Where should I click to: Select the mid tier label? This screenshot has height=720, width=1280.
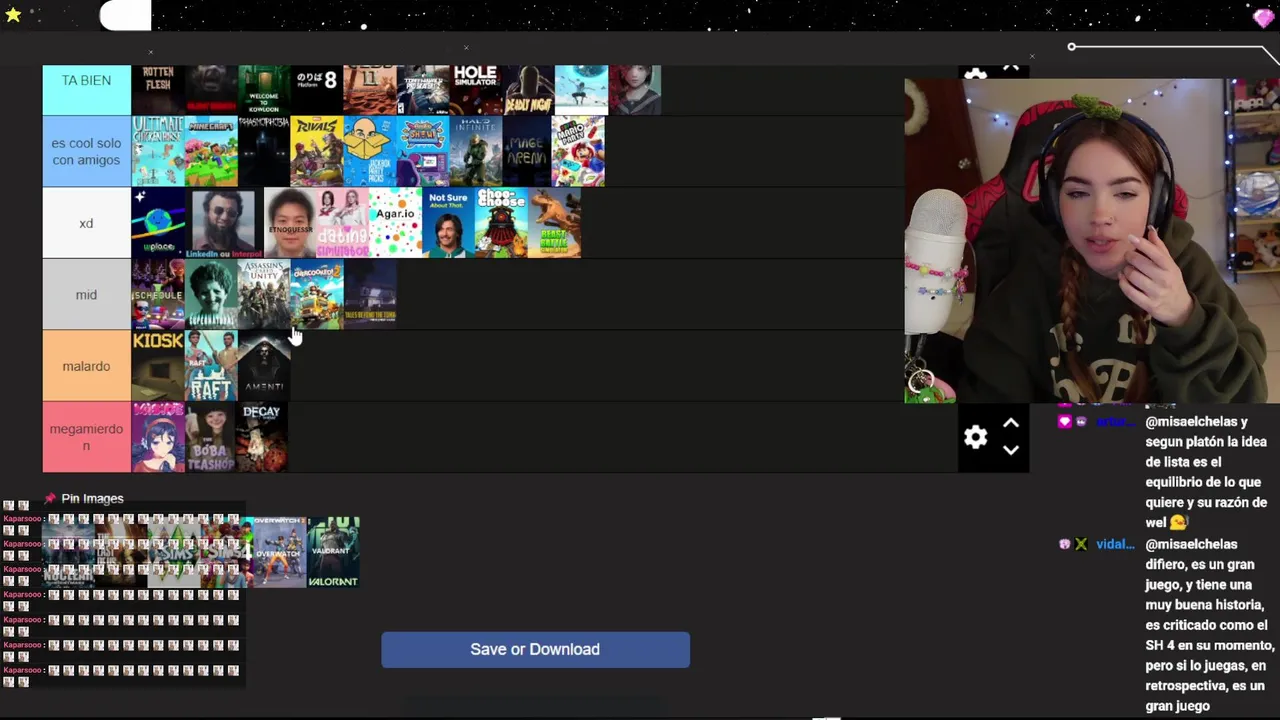click(x=86, y=295)
